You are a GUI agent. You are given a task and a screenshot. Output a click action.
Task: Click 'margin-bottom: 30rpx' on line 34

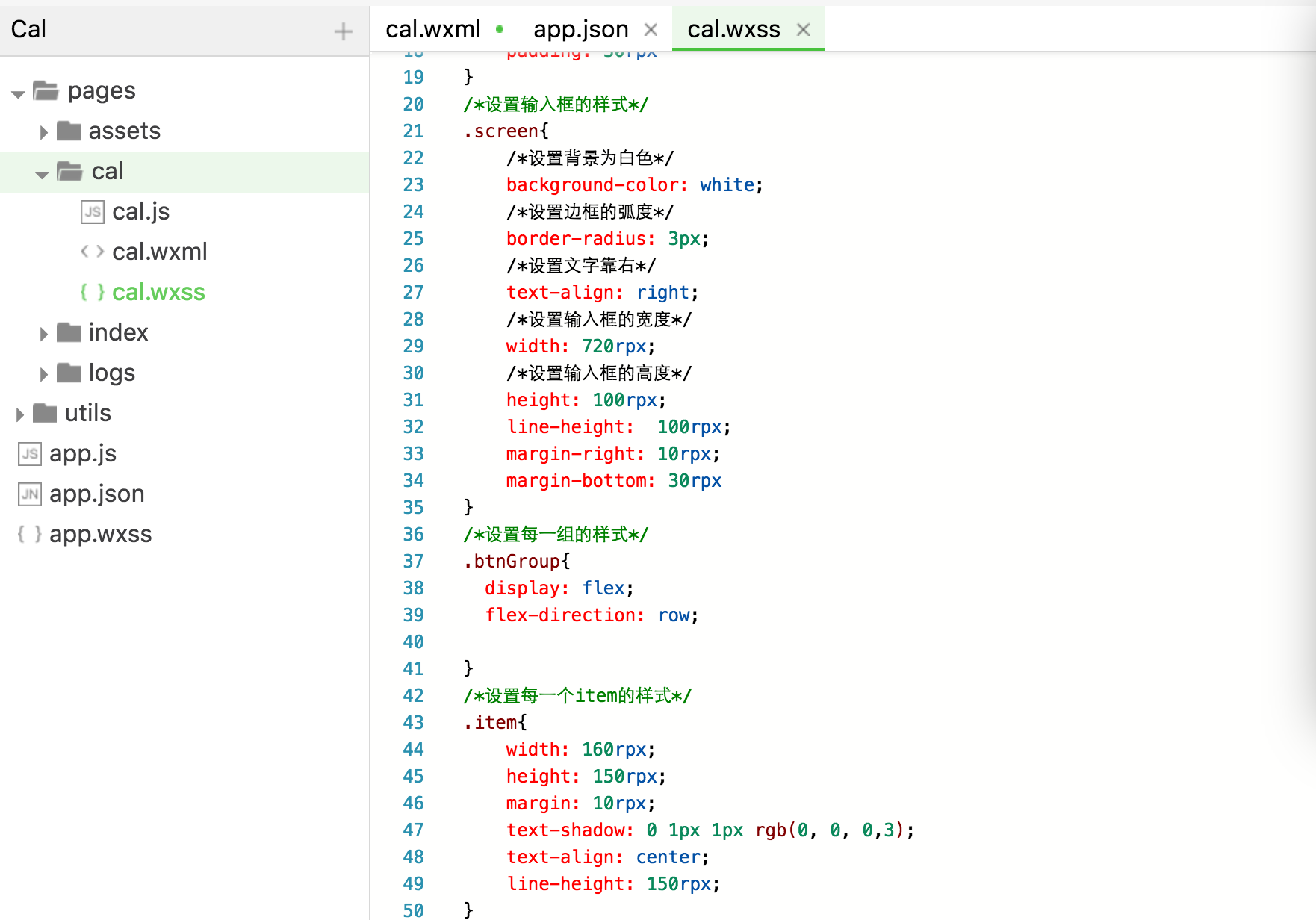[614, 481]
